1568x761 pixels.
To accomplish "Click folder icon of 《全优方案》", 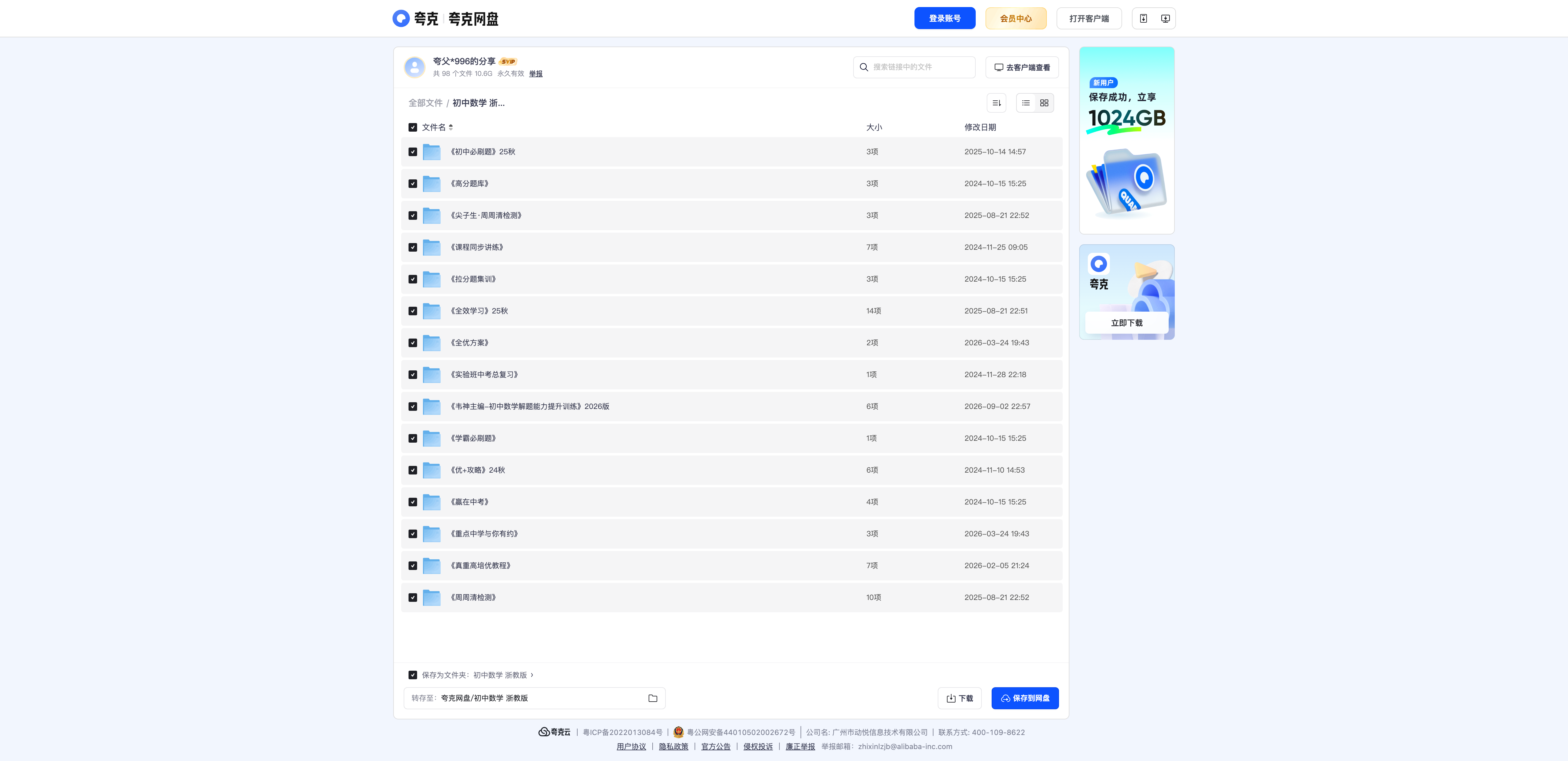I will [432, 343].
